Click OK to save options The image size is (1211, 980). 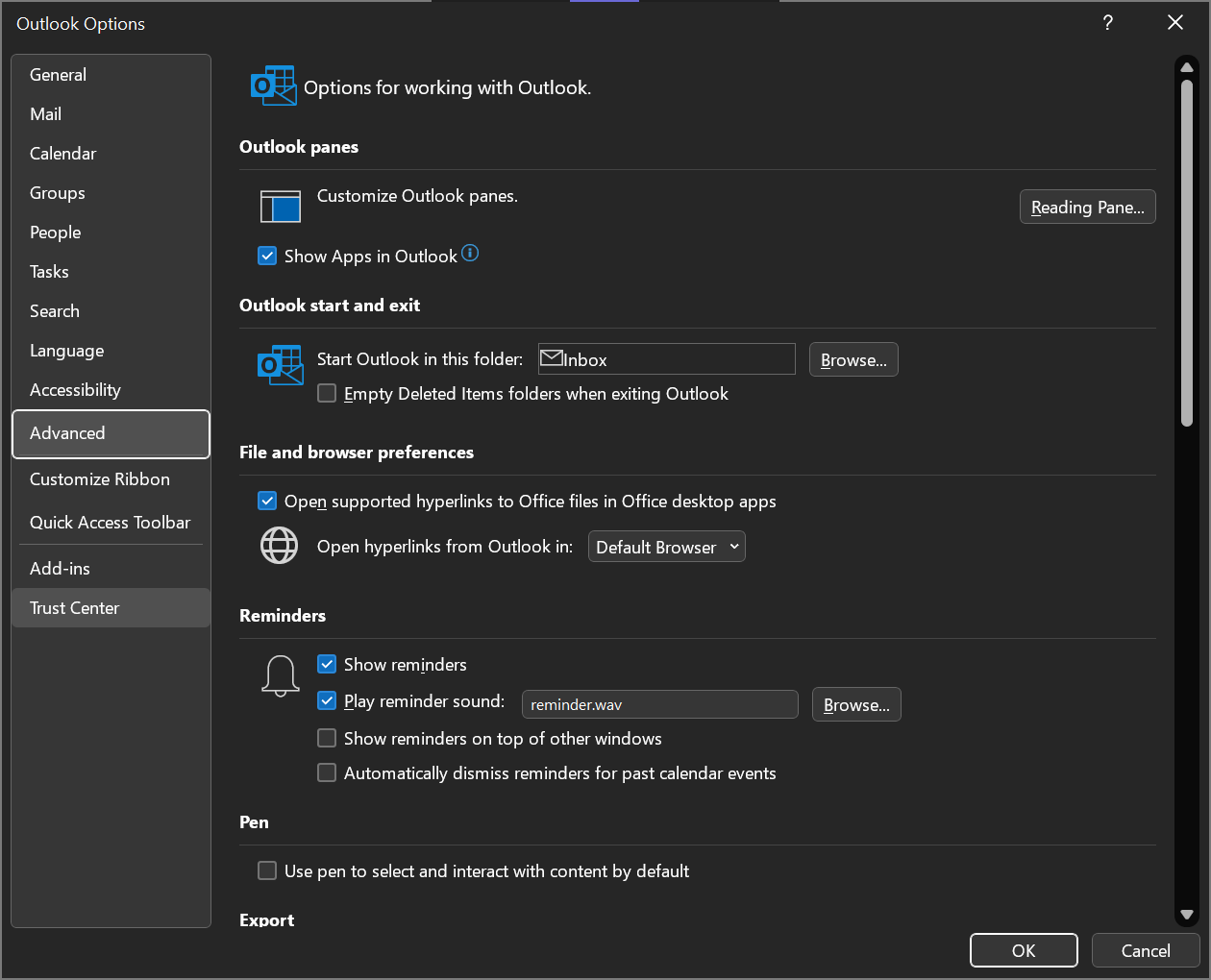1024,950
